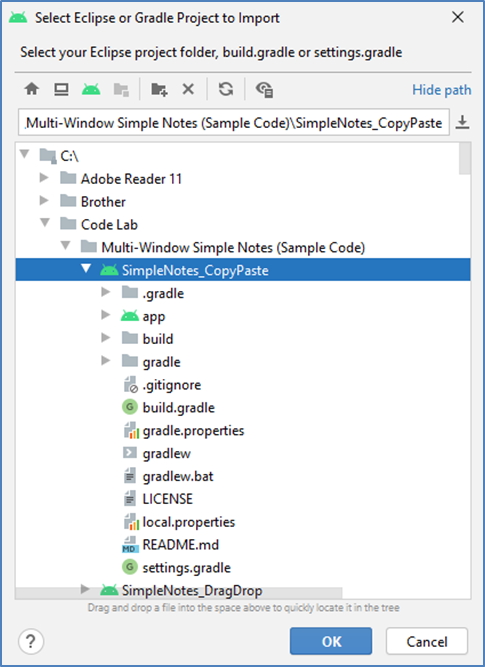The width and height of the screenshot is (485, 667).
Task: Click the vertical scrollbar thumb
Action: coord(465,159)
